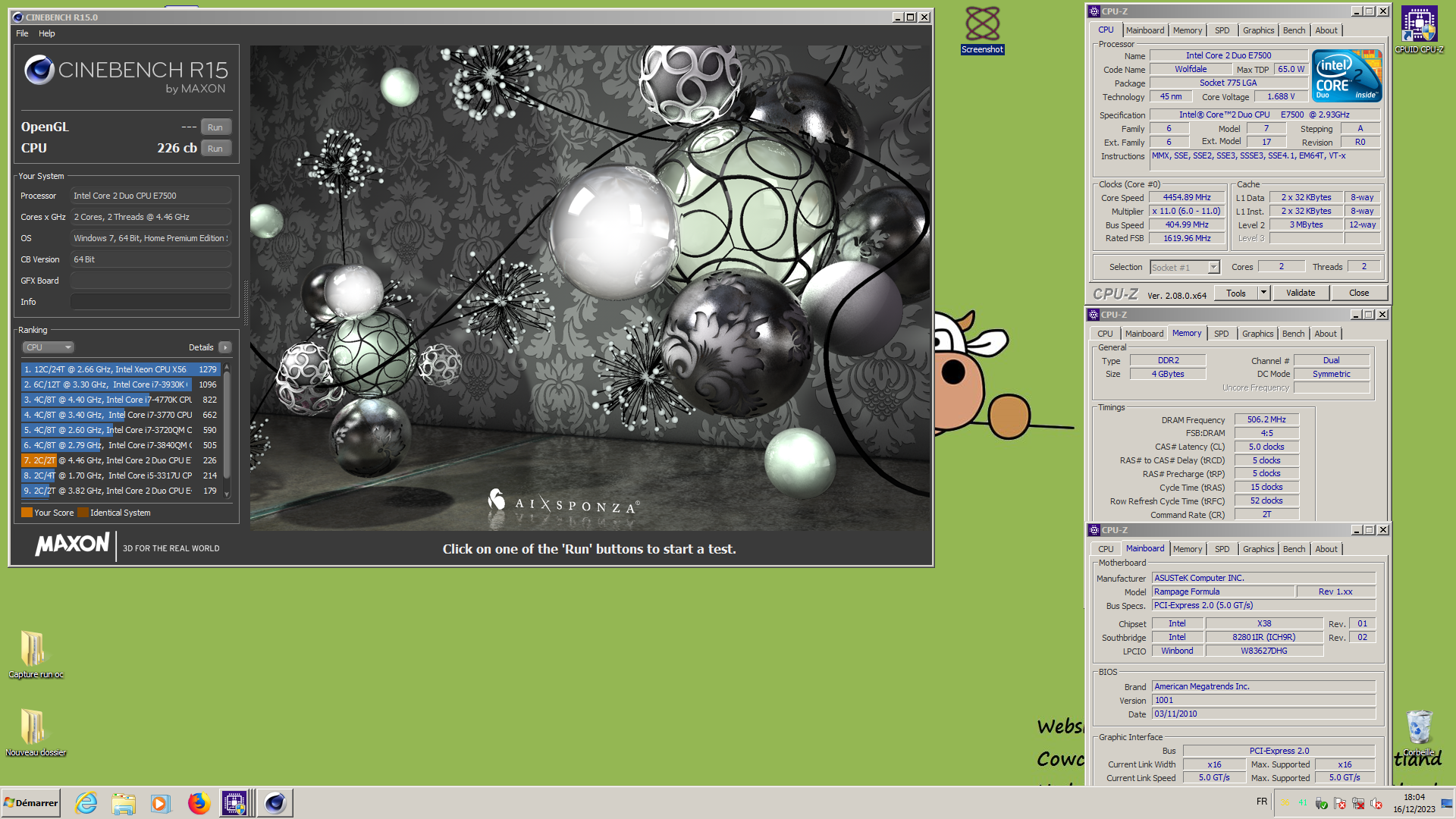Switch to Memory tab in top CPU-Z

1188,30
